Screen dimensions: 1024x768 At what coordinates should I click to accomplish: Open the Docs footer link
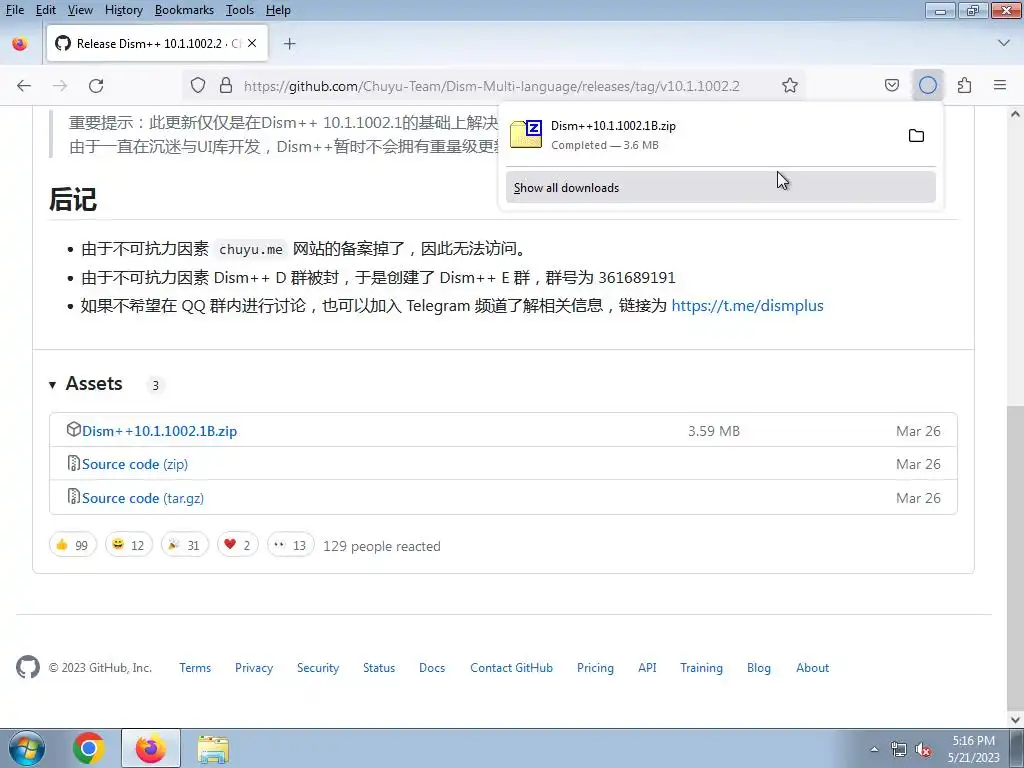pos(432,668)
